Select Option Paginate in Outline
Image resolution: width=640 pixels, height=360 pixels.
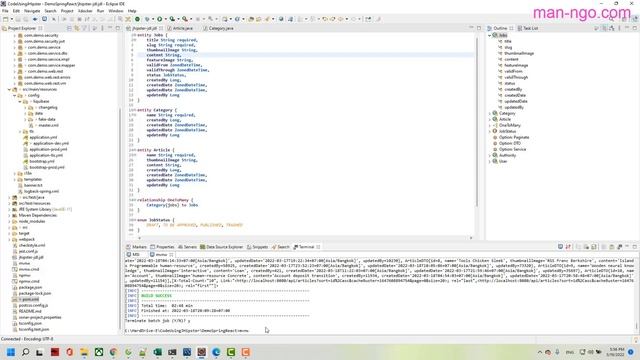(x=514, y=137)
